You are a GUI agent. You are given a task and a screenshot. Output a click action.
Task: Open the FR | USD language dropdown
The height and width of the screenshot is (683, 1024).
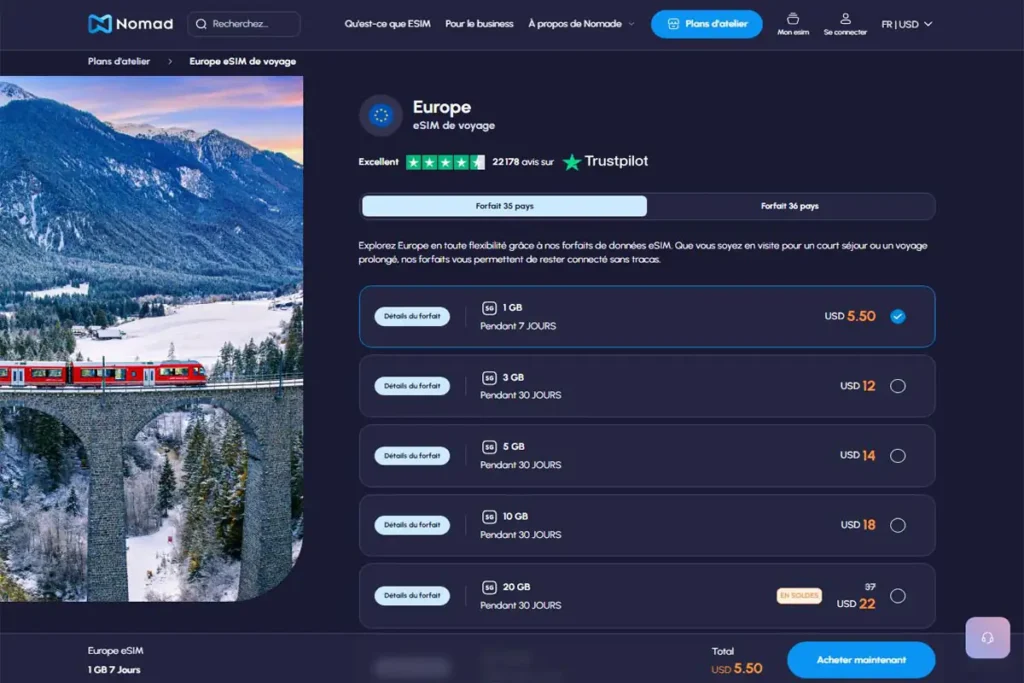pyautogui.click(x=905, y=23)
